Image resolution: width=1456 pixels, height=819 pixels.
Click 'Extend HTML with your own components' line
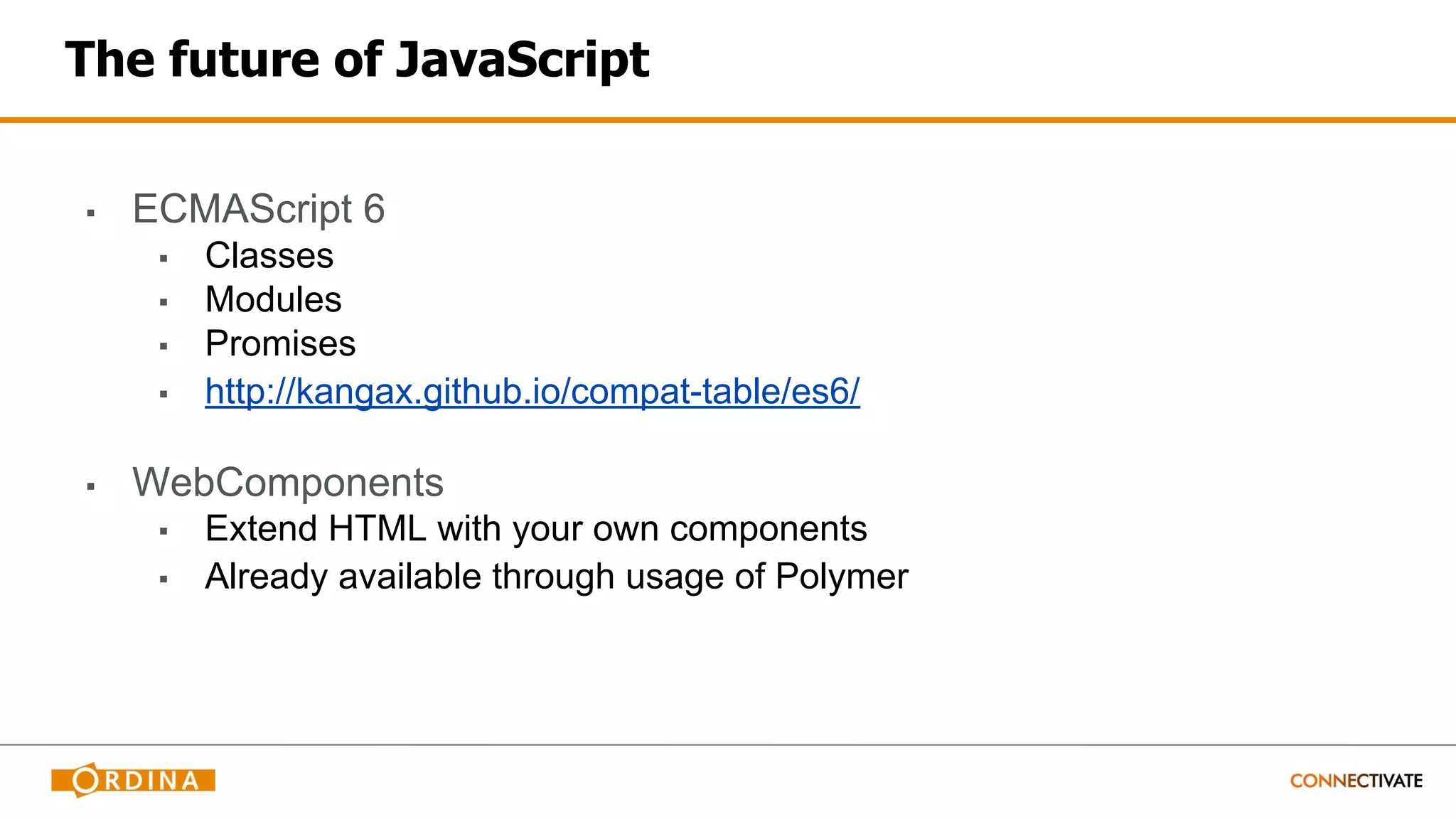pos(535,529)
